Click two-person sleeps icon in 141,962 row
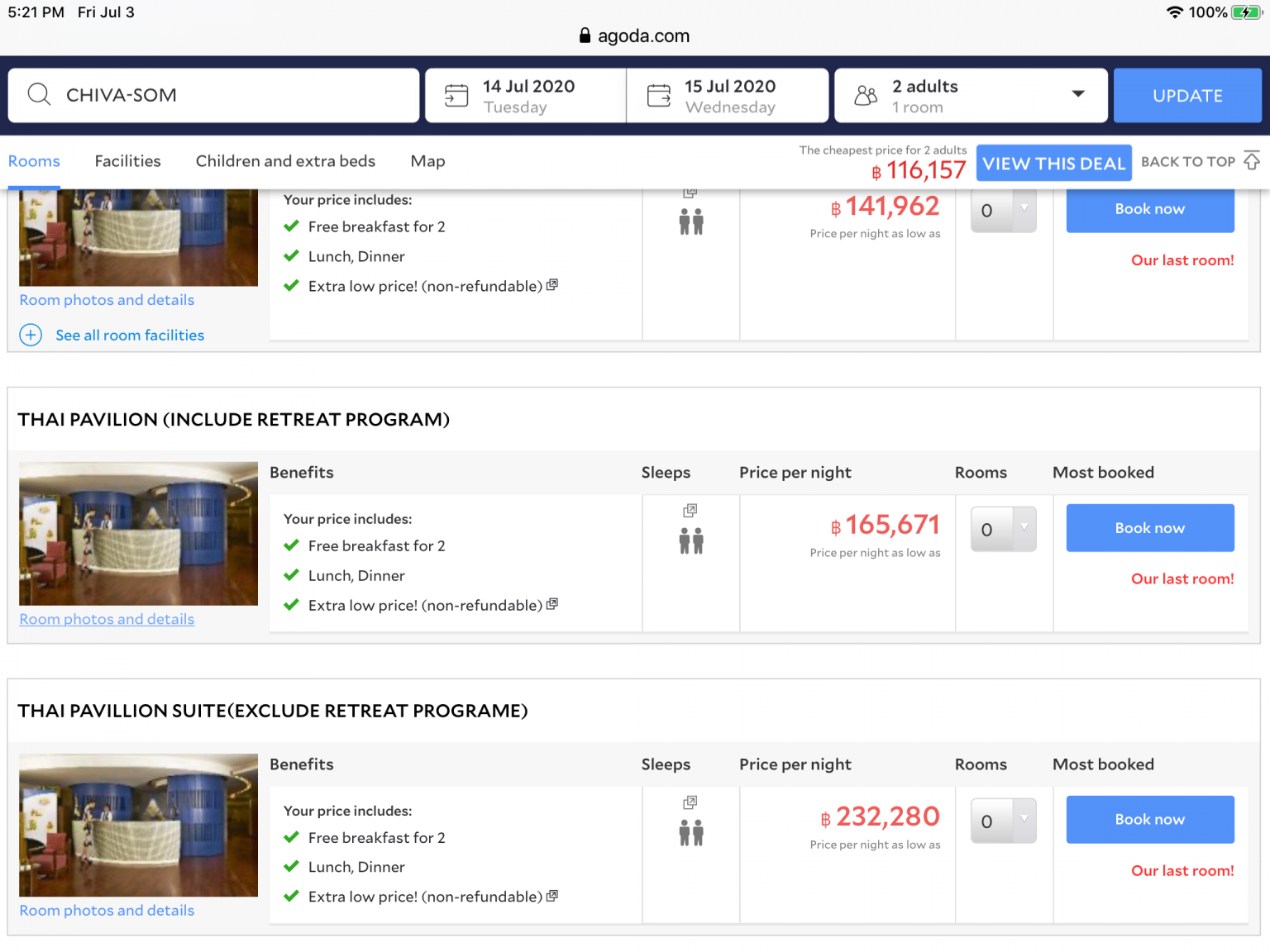This screenshot has width=1270, height=952. point(691,221)
